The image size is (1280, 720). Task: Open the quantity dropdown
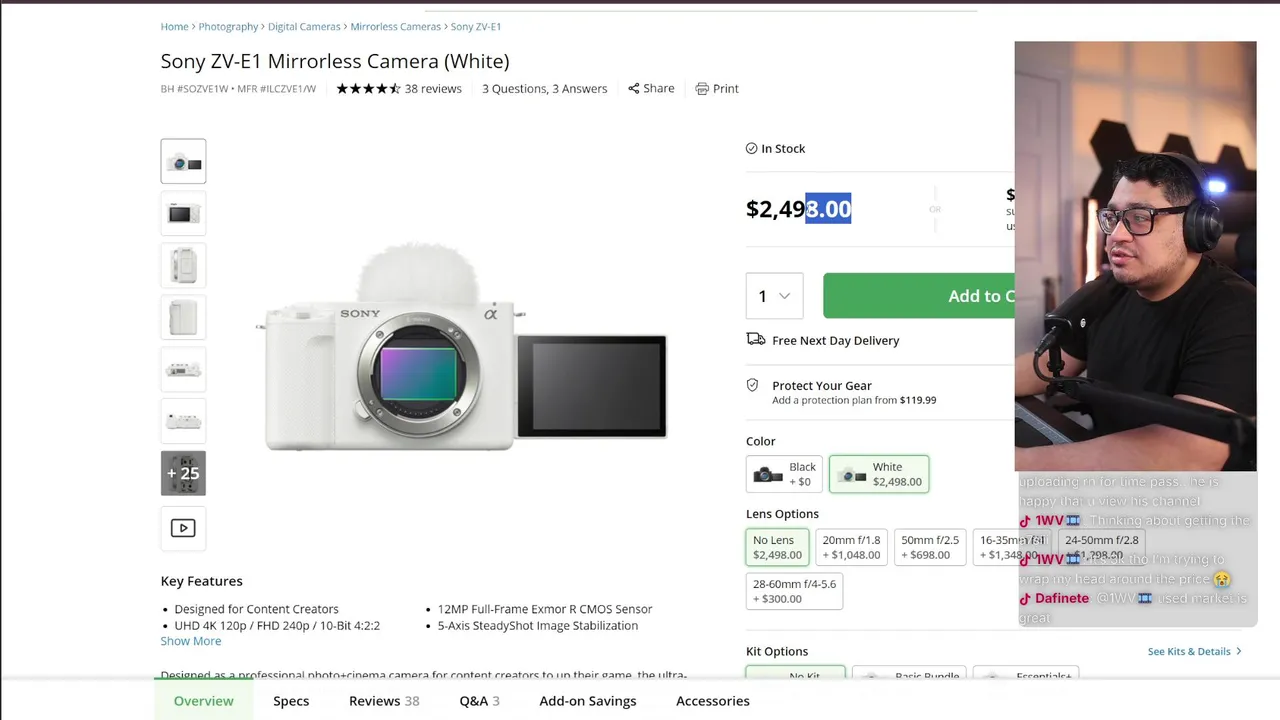pyautogui.click(x=774, y=296)
